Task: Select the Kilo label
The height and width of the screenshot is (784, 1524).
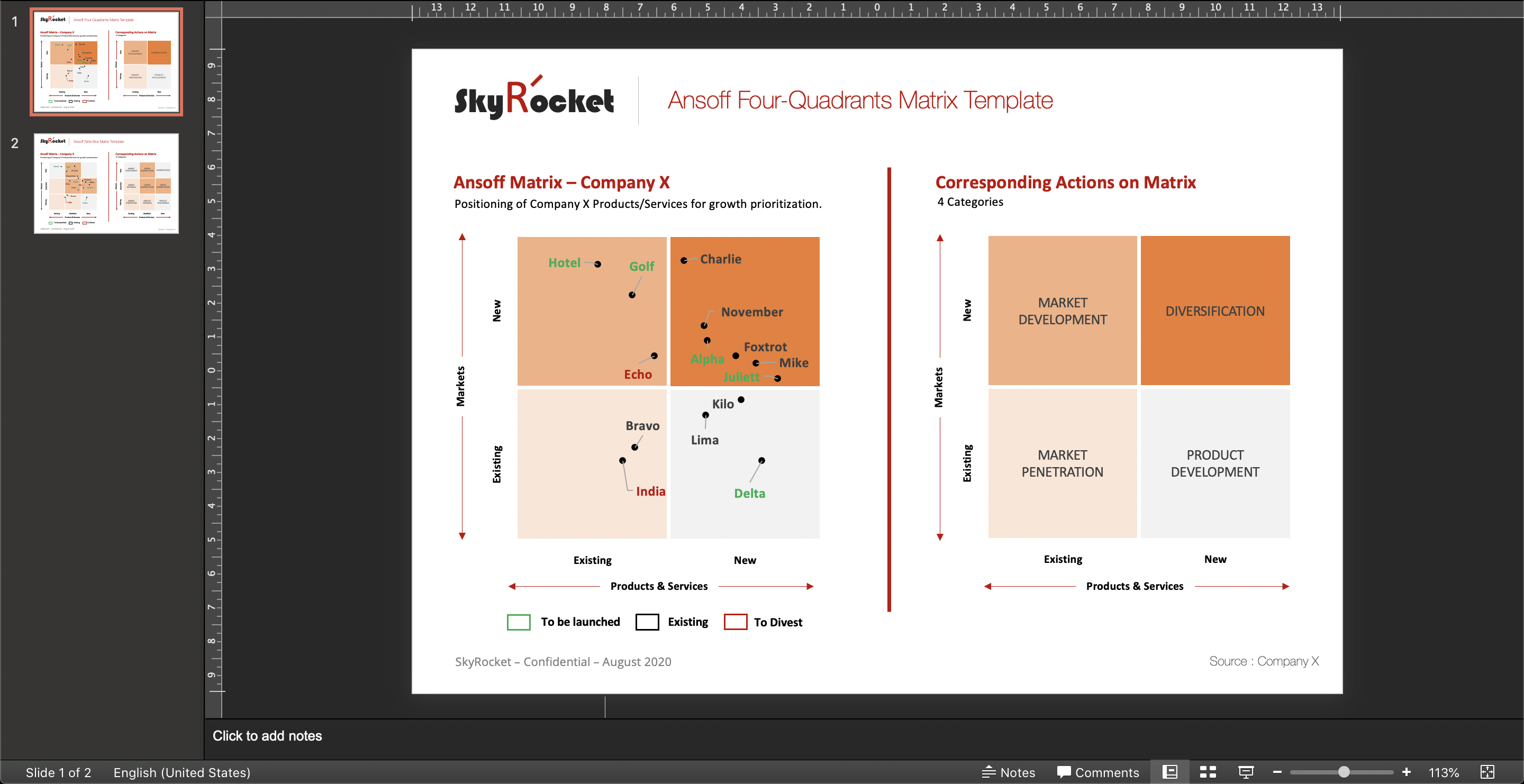Action: pos(723,404)
